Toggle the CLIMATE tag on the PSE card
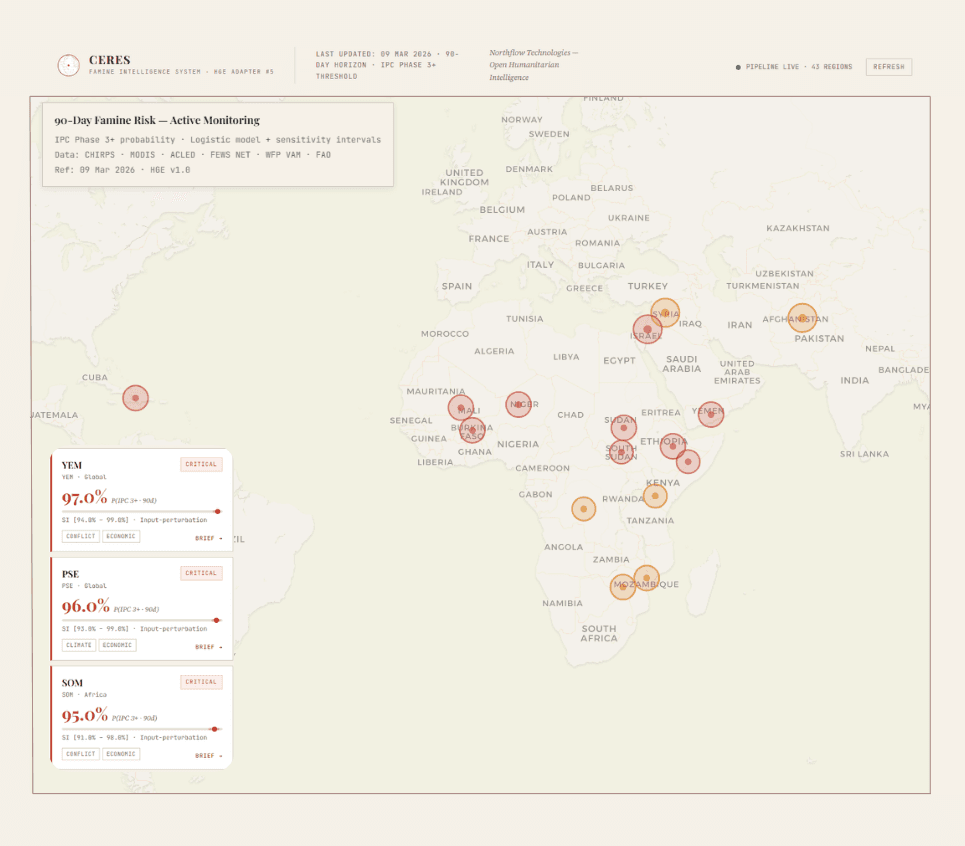This screenshot has height=846, width=965. [79, 645]
